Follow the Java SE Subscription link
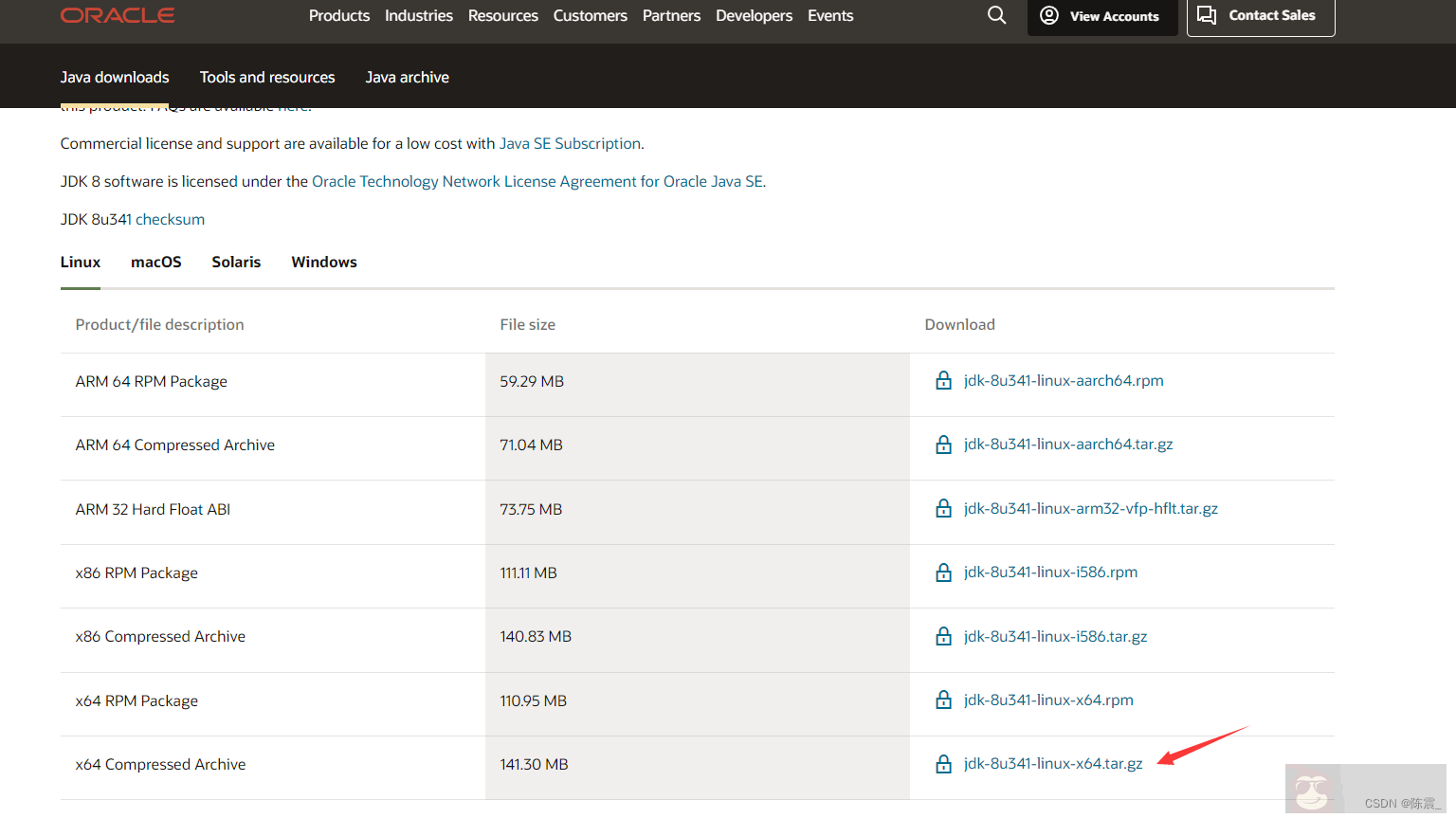1456x818 pixels. tap(570, 144)
